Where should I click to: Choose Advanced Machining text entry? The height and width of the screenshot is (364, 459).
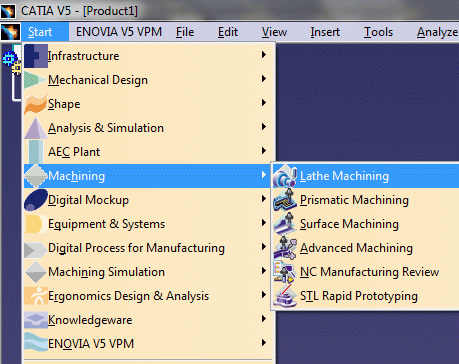click(356, 248)
